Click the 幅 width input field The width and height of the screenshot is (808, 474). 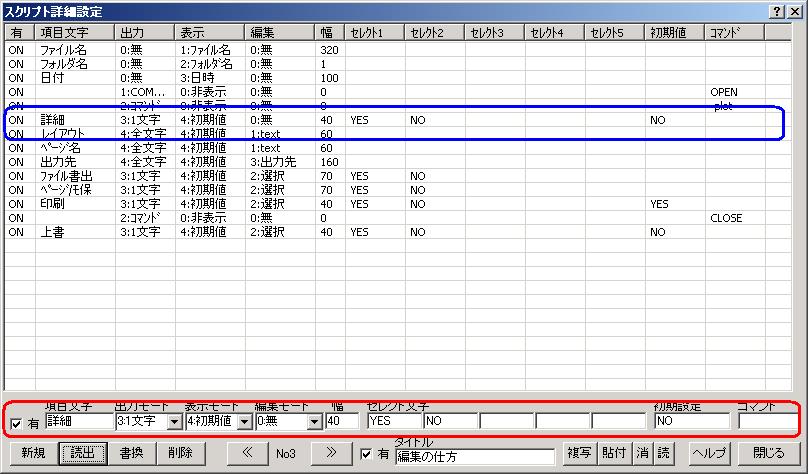tap(342, 422)
